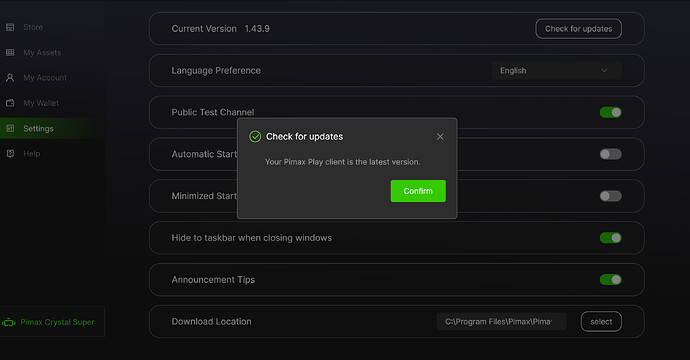Click the dialog title Check for updates
The image size is (690, 360).
(305, 137)
